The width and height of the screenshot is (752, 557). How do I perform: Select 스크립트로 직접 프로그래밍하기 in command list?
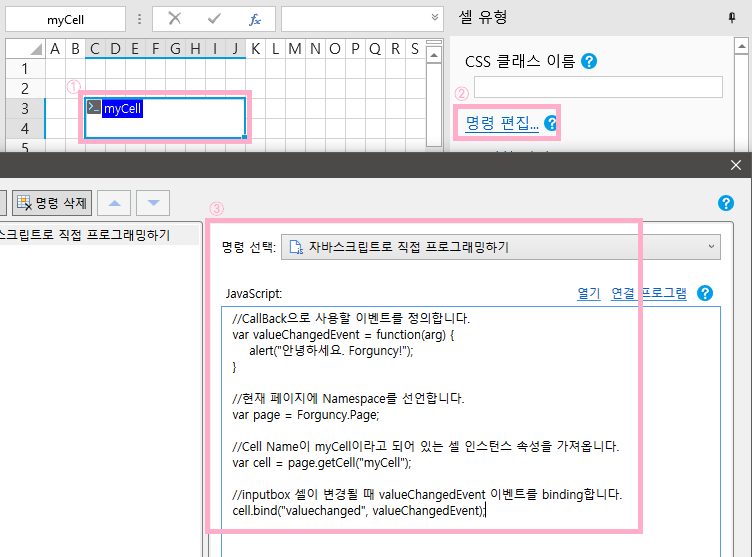click(85, 235)
